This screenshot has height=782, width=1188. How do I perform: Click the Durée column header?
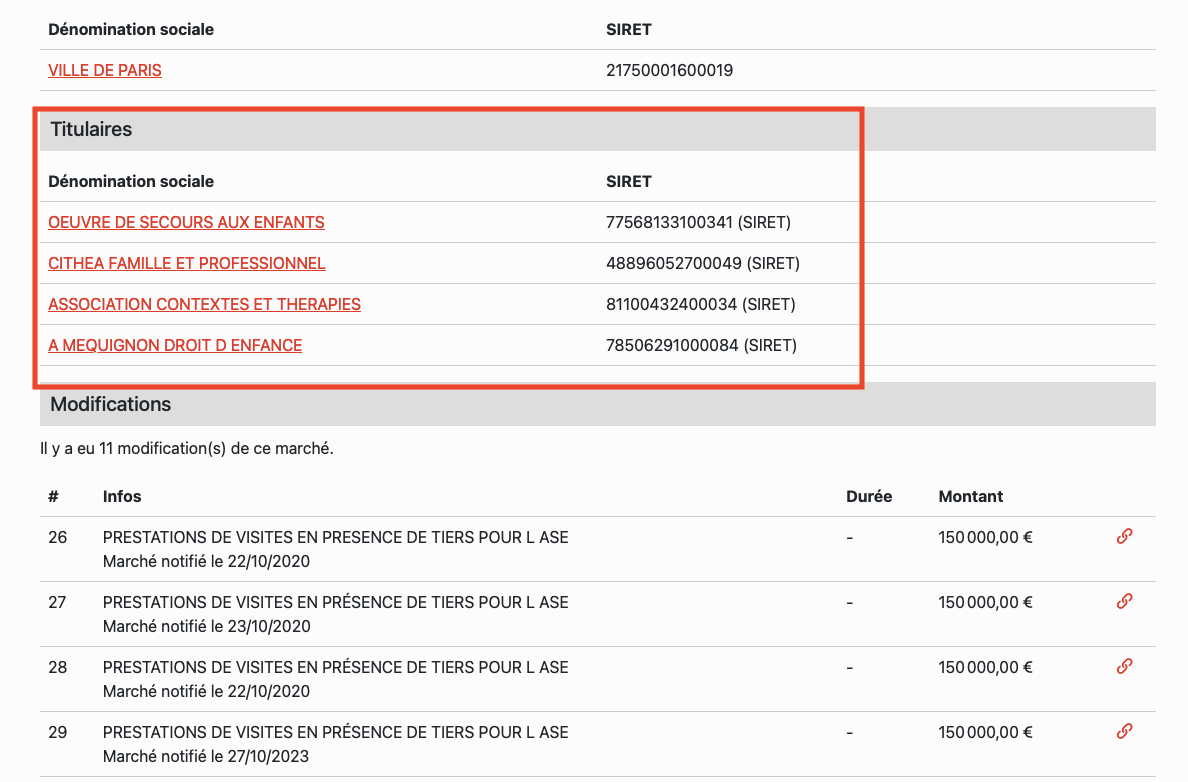[869, 496]
